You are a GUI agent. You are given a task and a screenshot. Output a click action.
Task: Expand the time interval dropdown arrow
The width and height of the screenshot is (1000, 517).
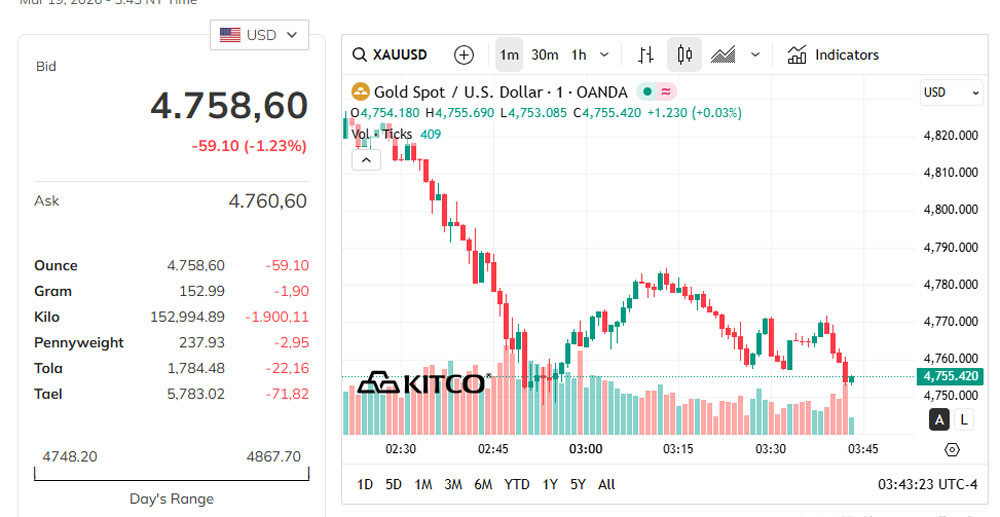(x=604, y=55)
